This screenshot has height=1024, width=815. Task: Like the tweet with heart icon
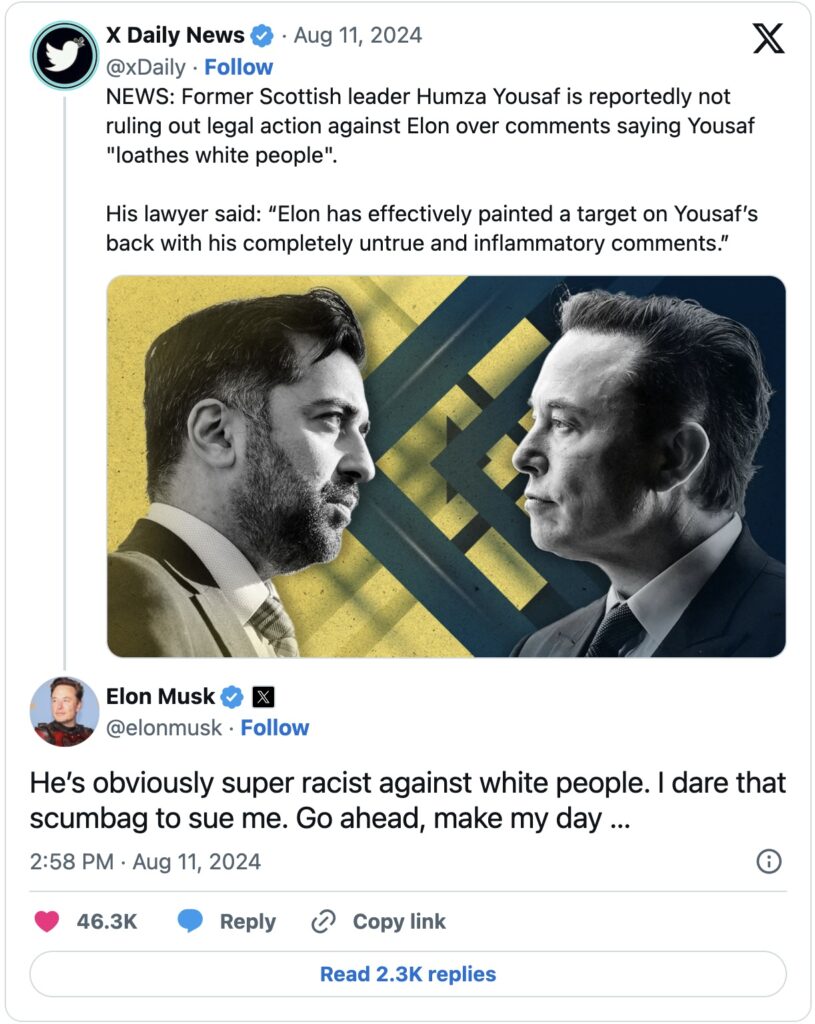47,921
